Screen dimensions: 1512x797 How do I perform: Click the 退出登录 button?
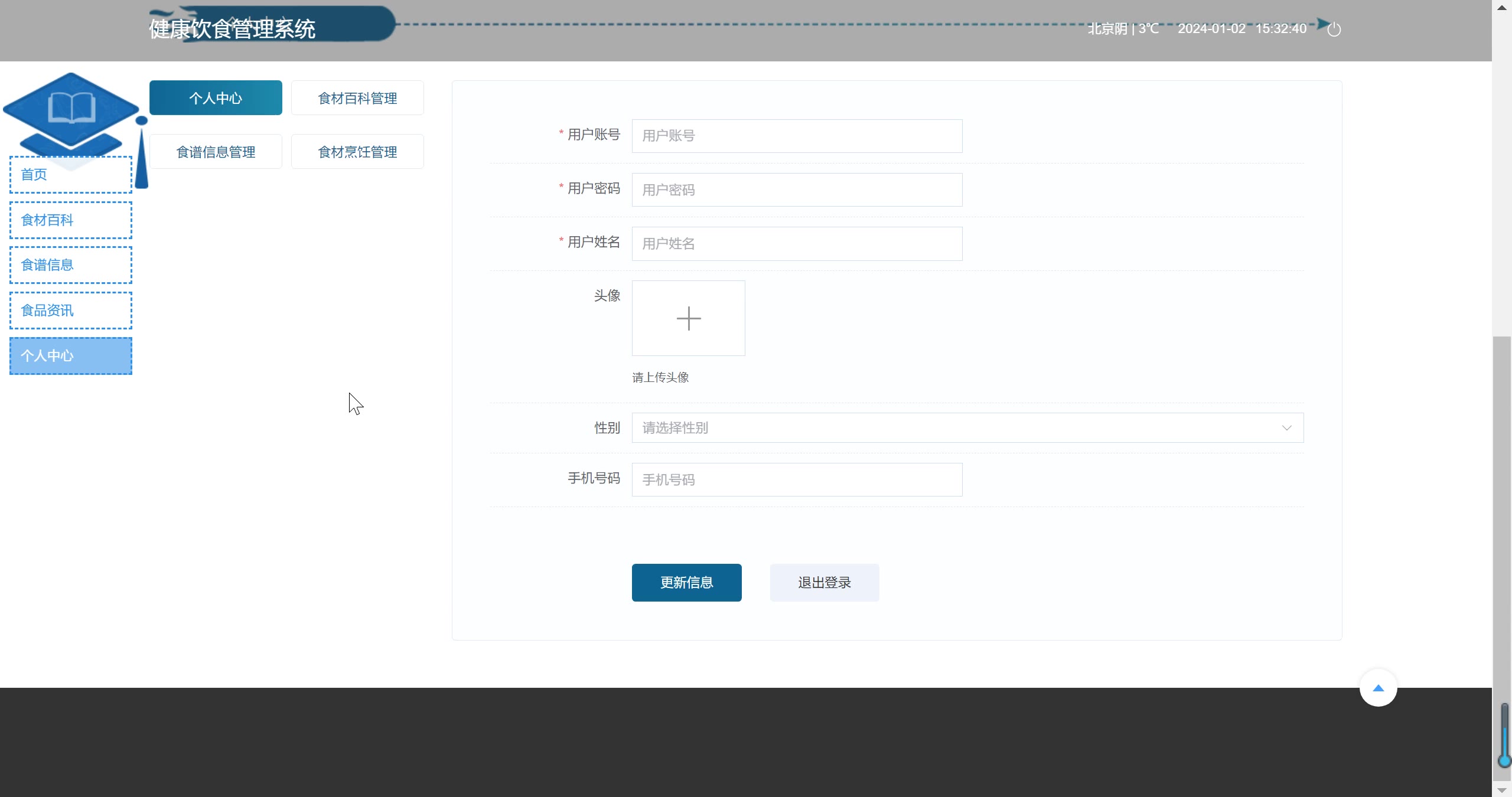[824, 583]
